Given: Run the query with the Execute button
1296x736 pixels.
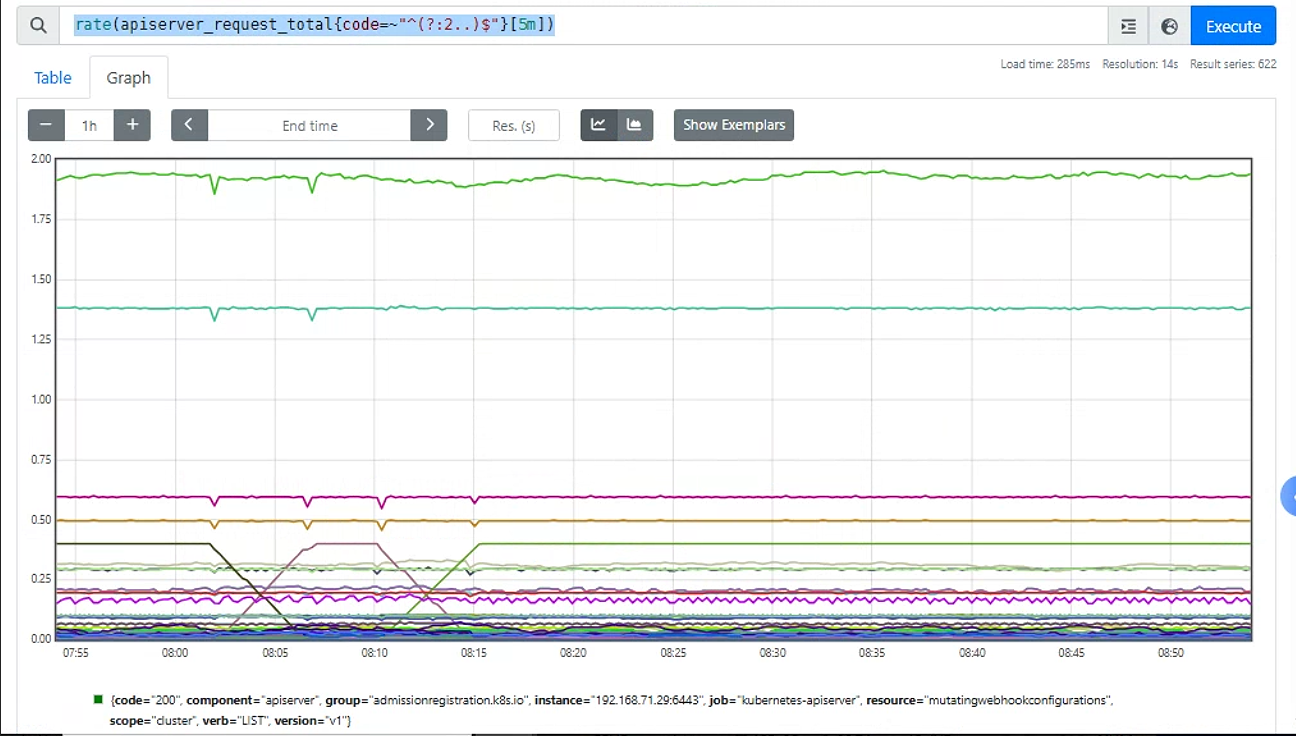Looking at the screenshot, I should tap(1233, 26).
